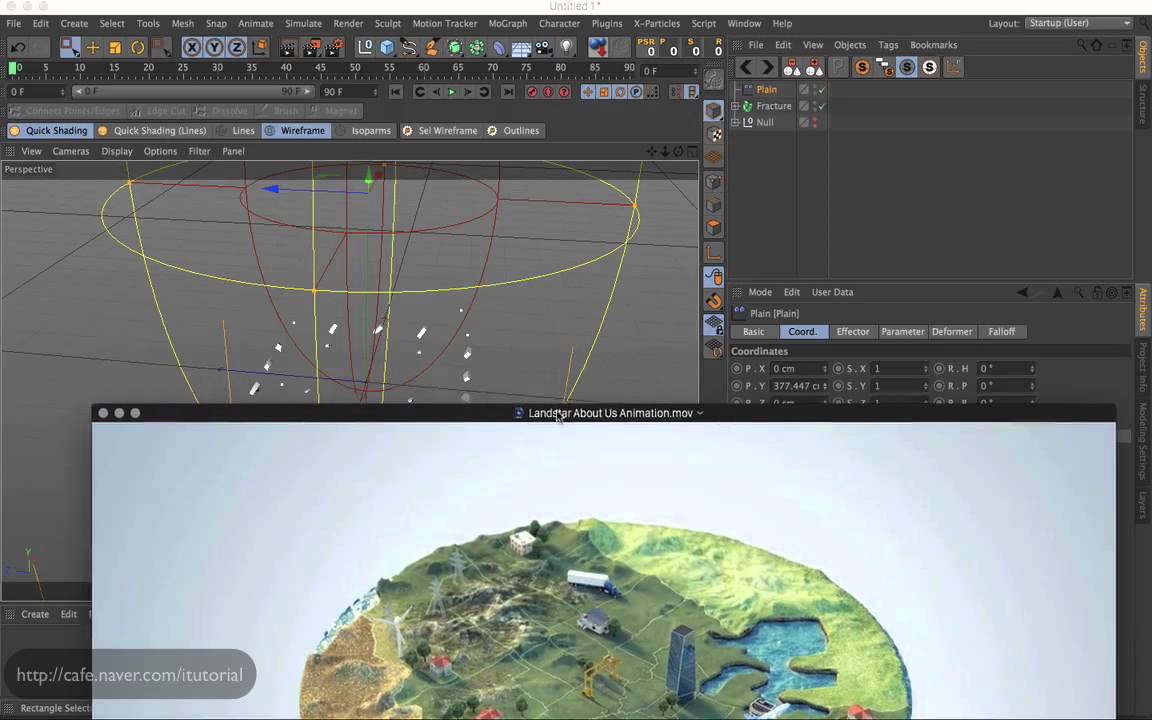Open the Simulate menu

(303, 24)
